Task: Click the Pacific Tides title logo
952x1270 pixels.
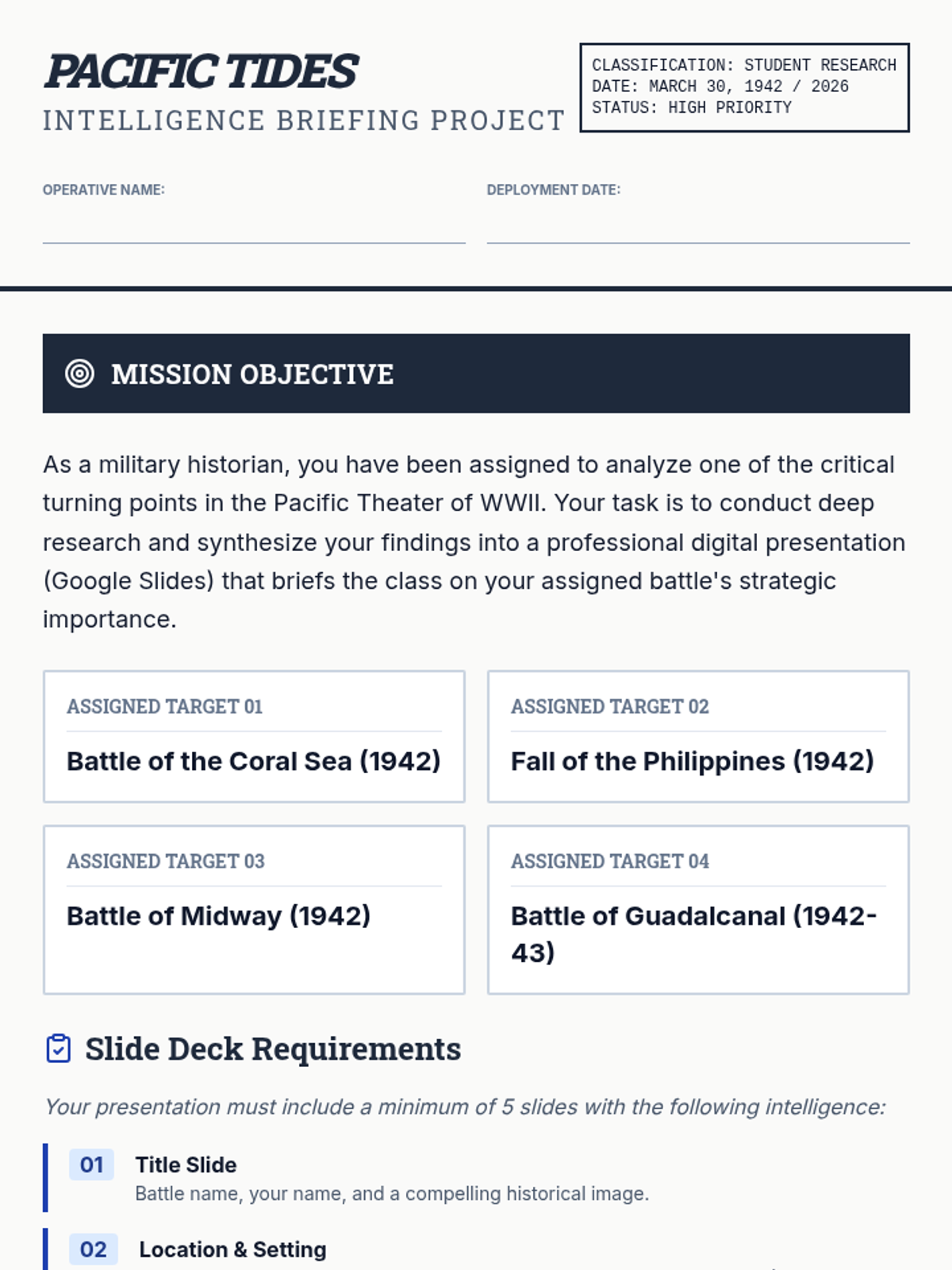Action: pyautogui.click(x=202, y=71)
